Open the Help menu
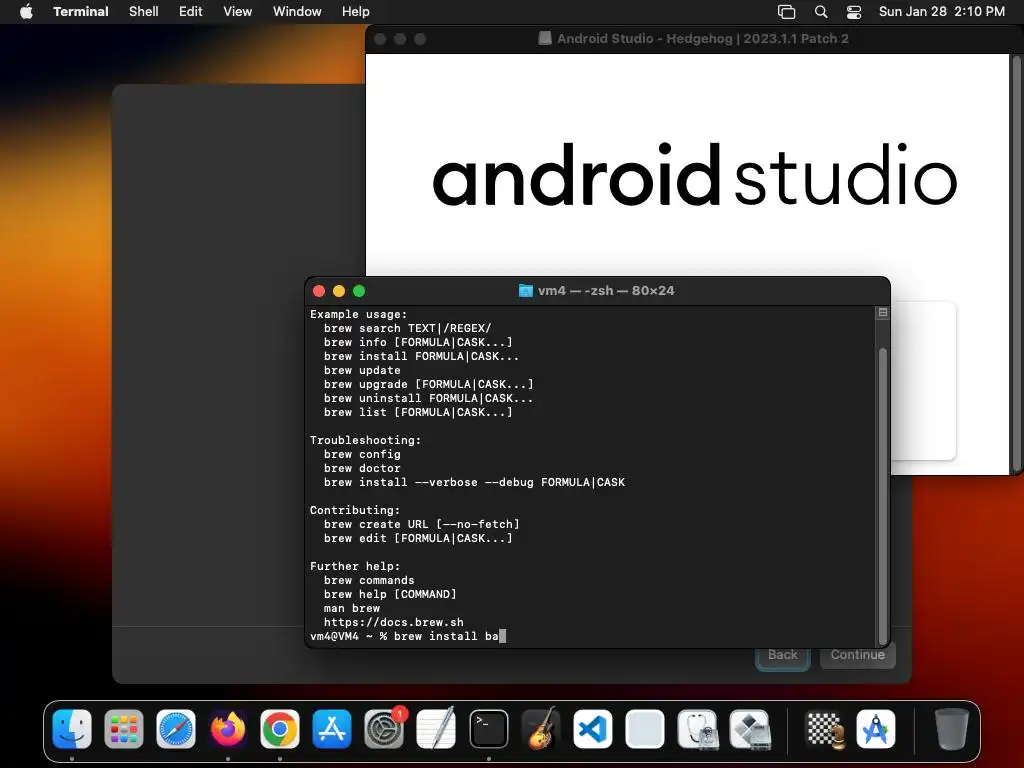 pyautogui.click(x=355, y=12)
